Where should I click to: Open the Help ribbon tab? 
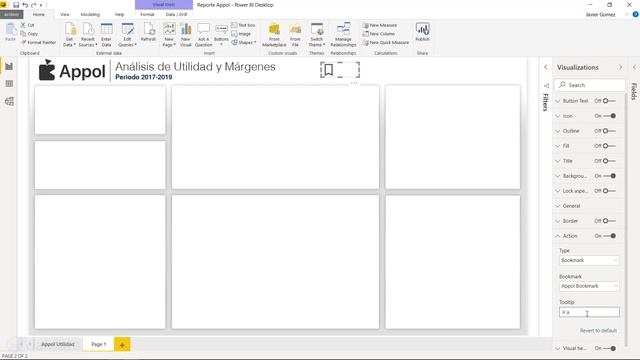pos(119,14)
